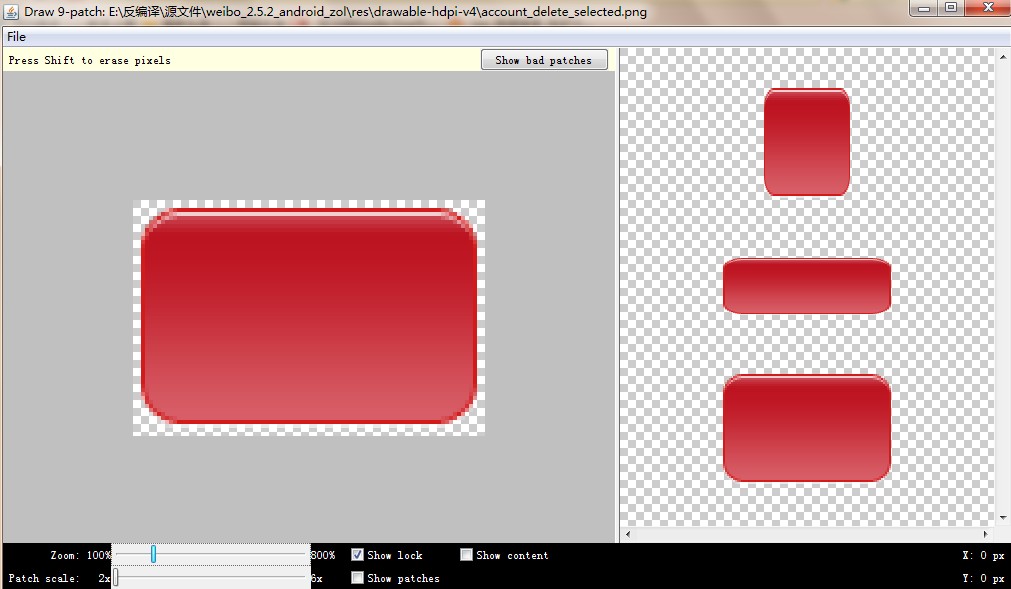Image resolution: width=1011 pixels, height=589 pixels.
Task: Enable the Show content checkbox
Action: click(466, 555)
